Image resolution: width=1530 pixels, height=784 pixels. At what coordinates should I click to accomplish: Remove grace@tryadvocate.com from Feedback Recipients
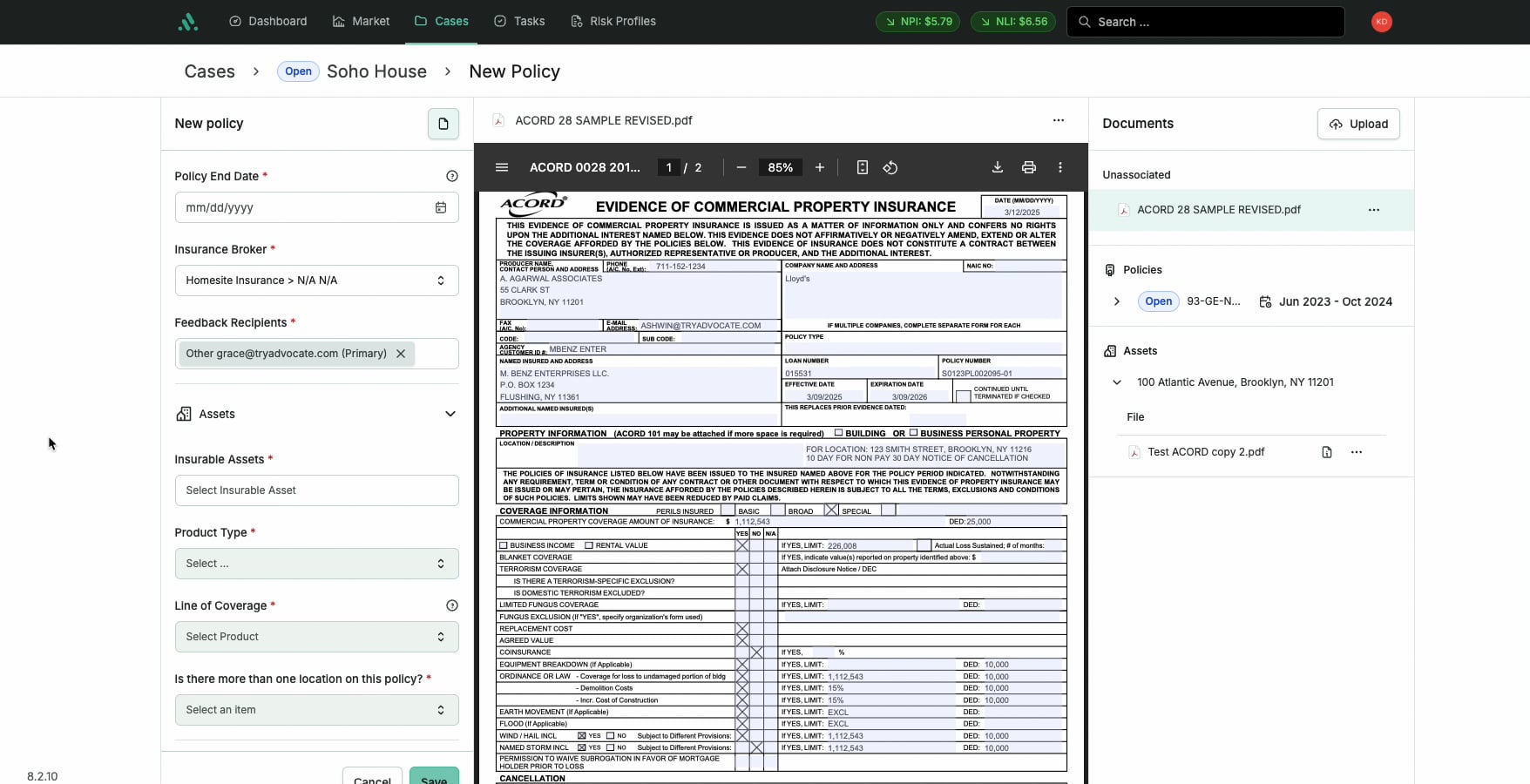coord(401,354)
